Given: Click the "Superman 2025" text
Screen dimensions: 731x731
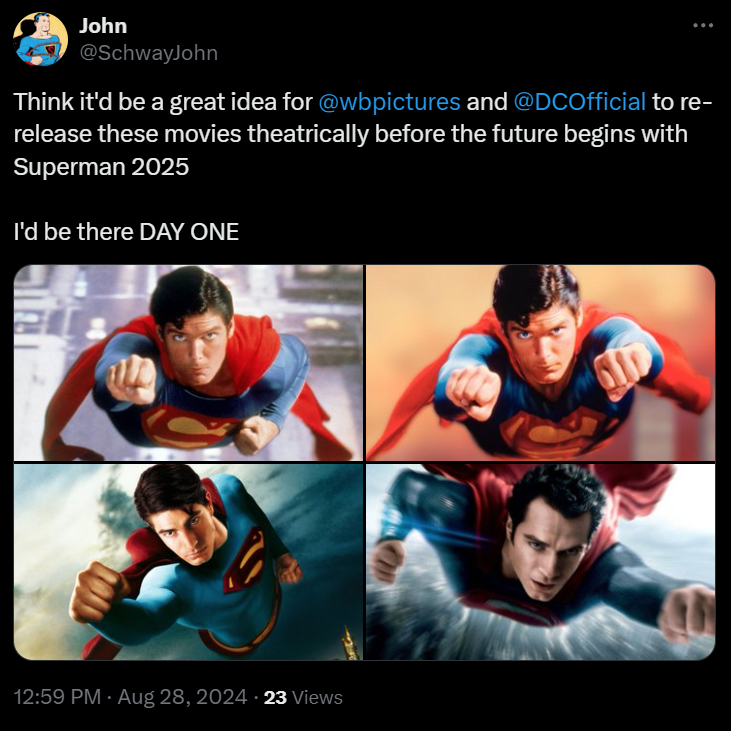Looking at the screenshot, I should (x=101, y=167).
